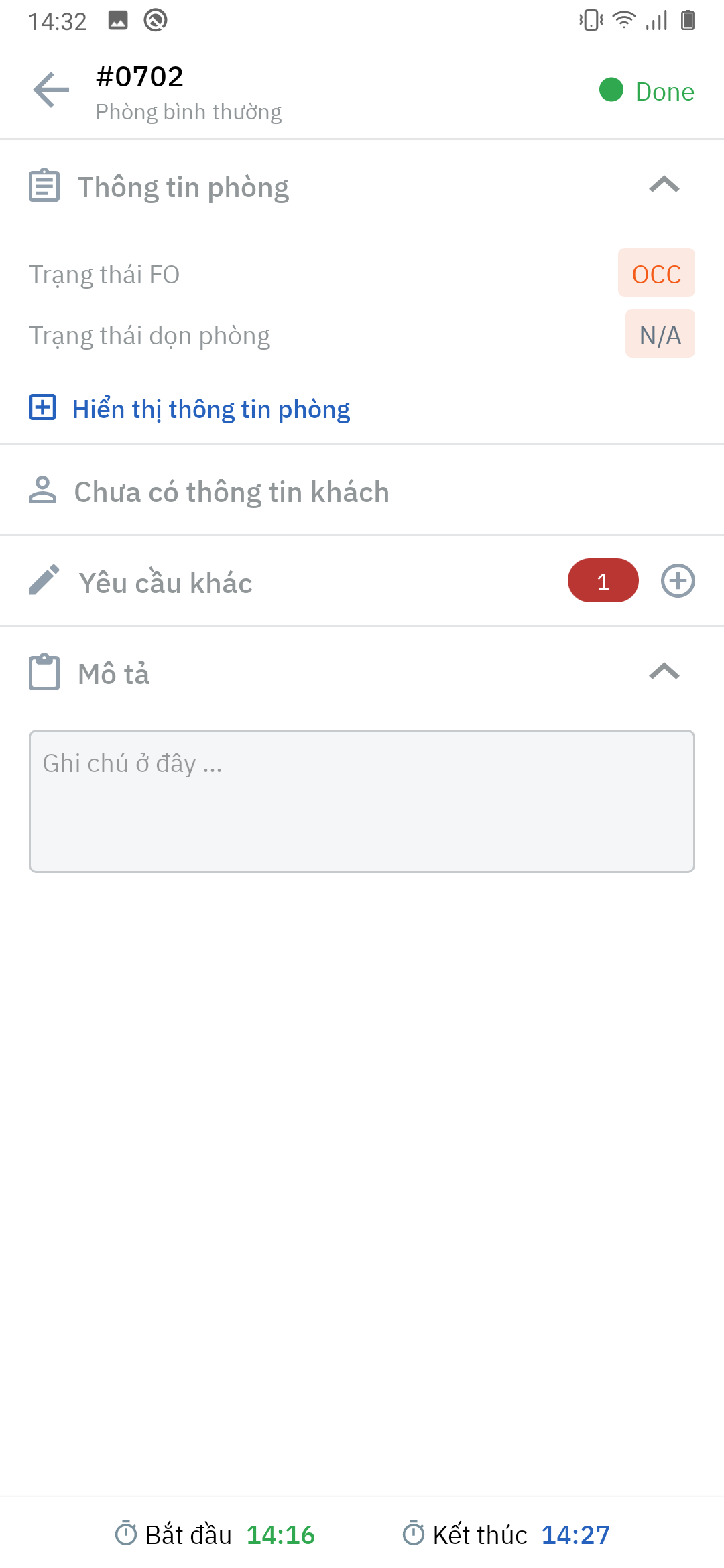Viewport: 724px width, 1568px height.
Task: Open Hiển thị thông tin phòng link
Action: point(211,409)
